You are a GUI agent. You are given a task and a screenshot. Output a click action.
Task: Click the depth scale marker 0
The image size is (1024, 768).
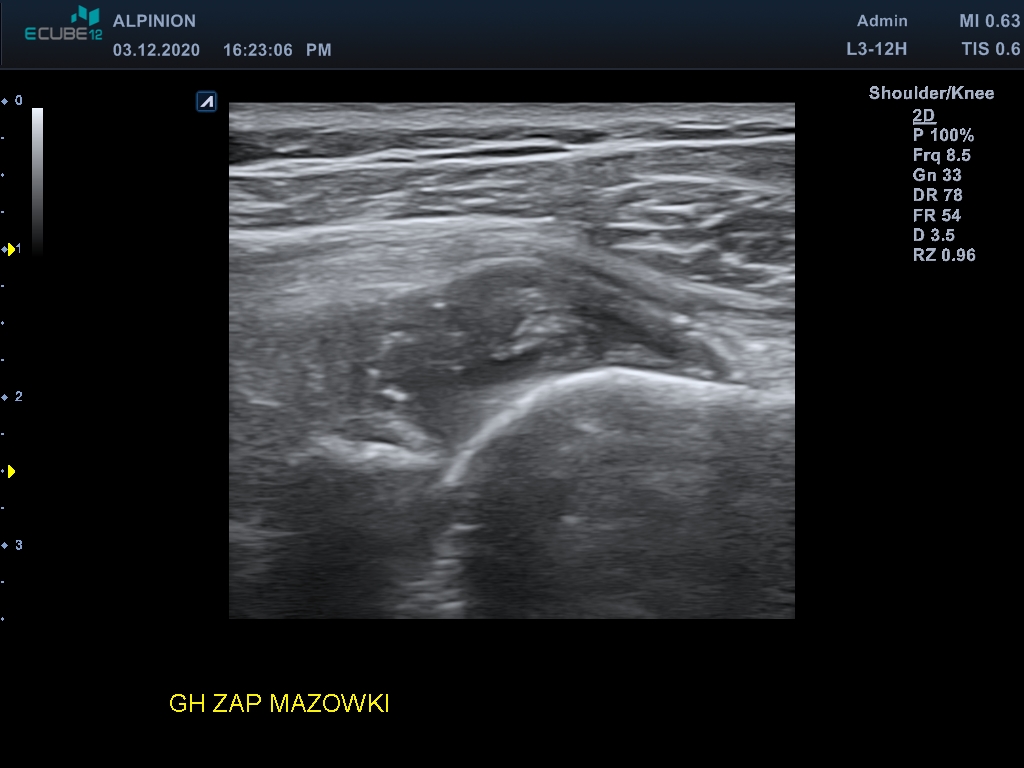tap(18, 101)
